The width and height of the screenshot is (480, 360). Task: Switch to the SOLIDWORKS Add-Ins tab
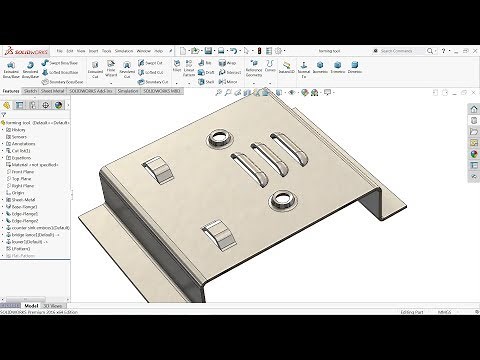91,91
